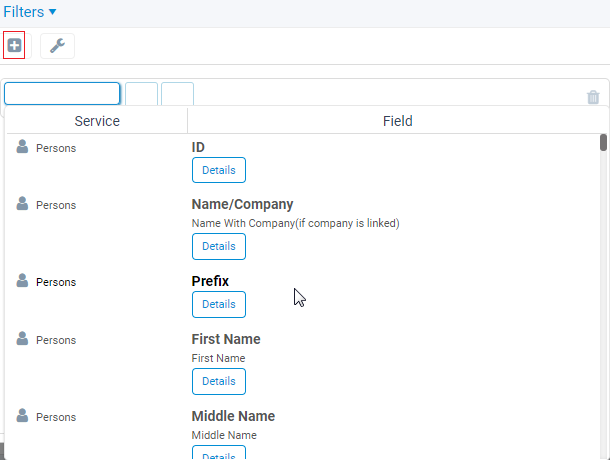Open the wrench settings tool

57,46
